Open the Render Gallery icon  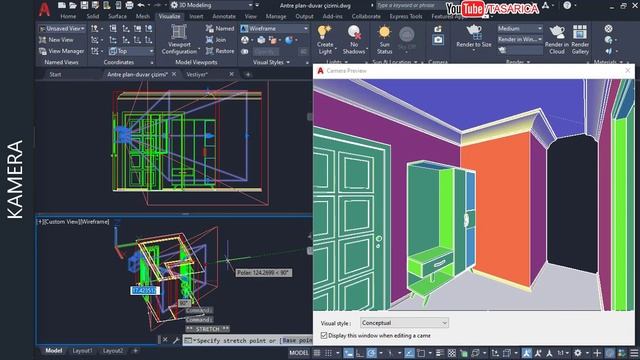[580, 32]
